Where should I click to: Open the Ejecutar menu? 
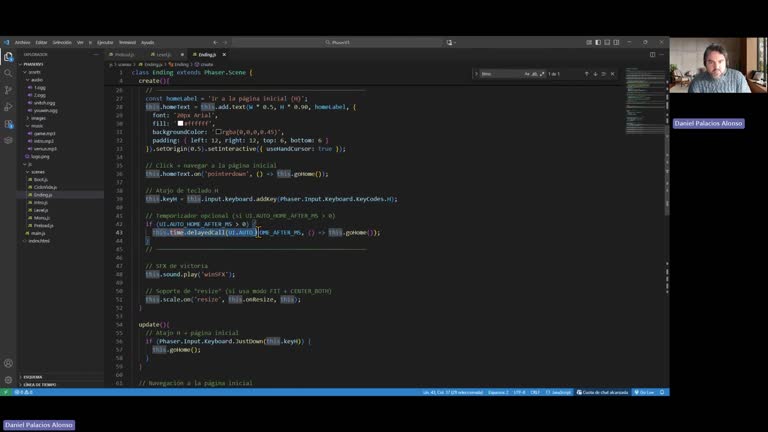[x=105, y=43]
